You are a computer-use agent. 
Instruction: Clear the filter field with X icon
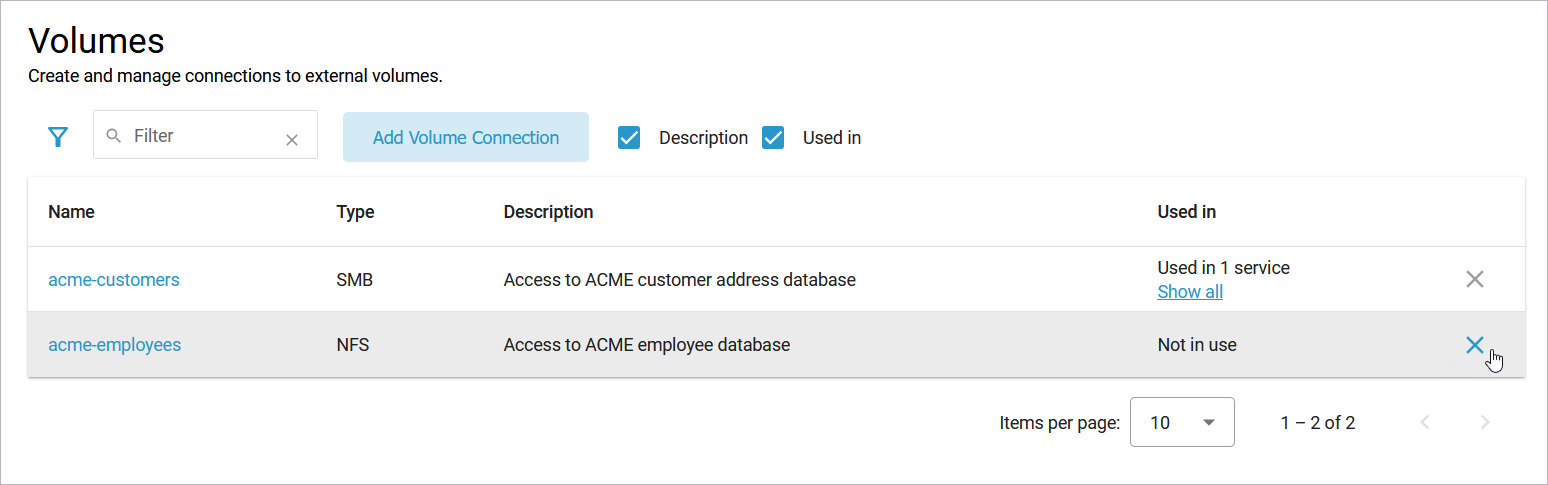click(x=292, y=140)
